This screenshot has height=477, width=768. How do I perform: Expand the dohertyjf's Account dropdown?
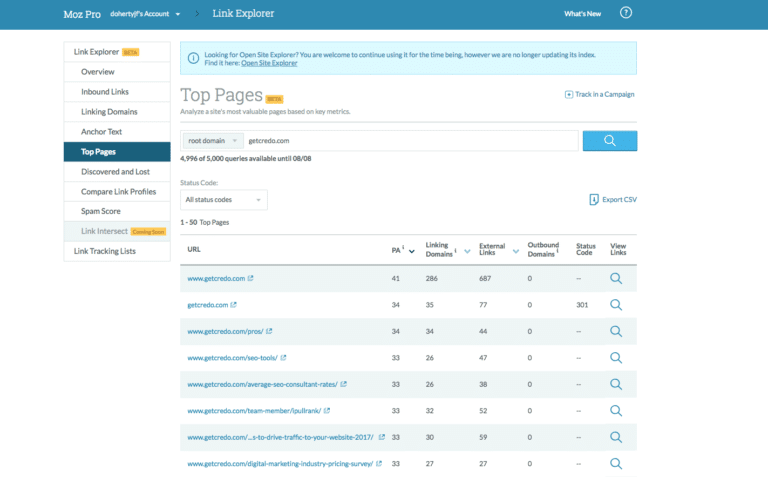(145, 14)
